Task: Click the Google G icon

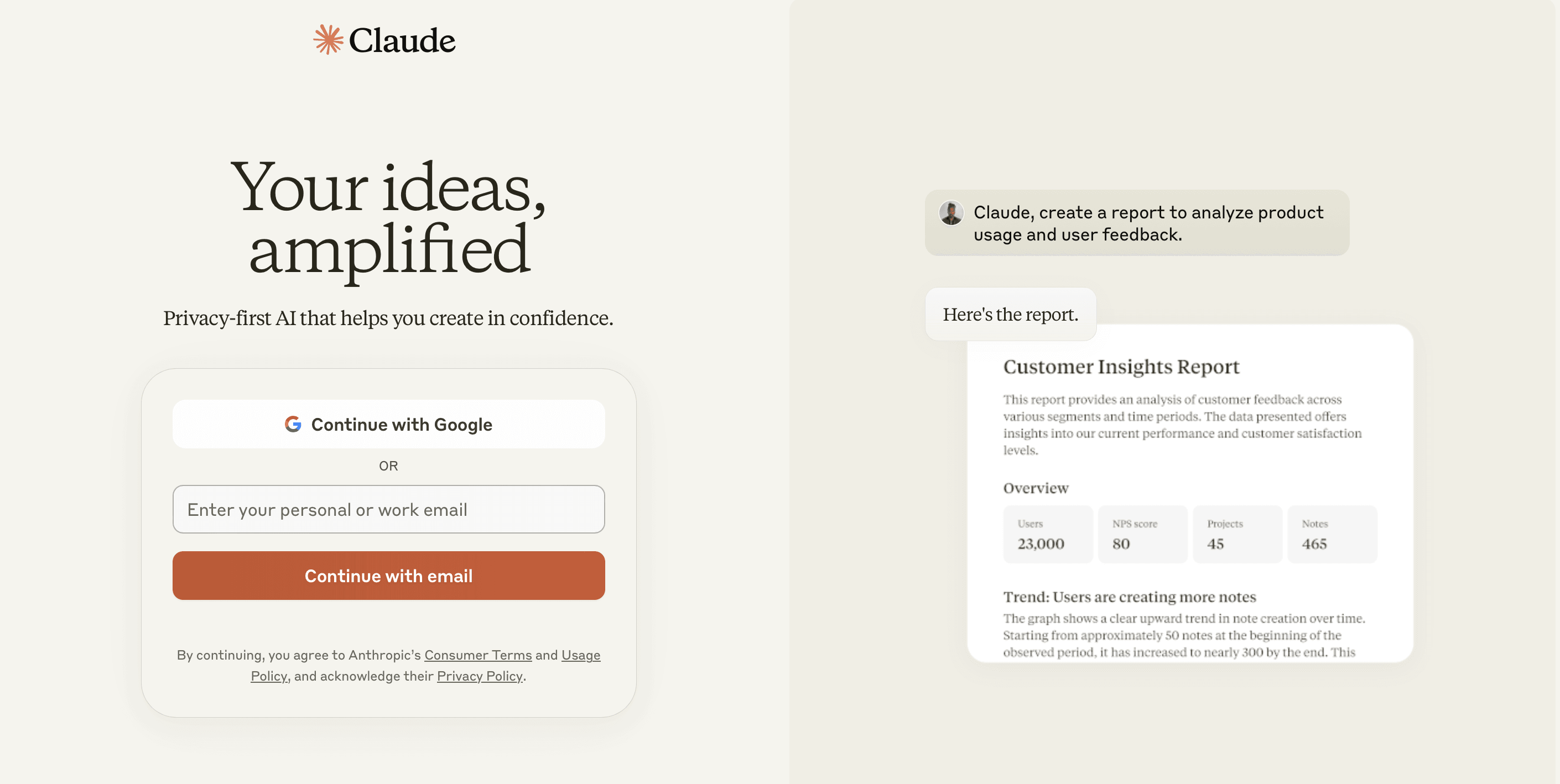Action: (293, 425)
